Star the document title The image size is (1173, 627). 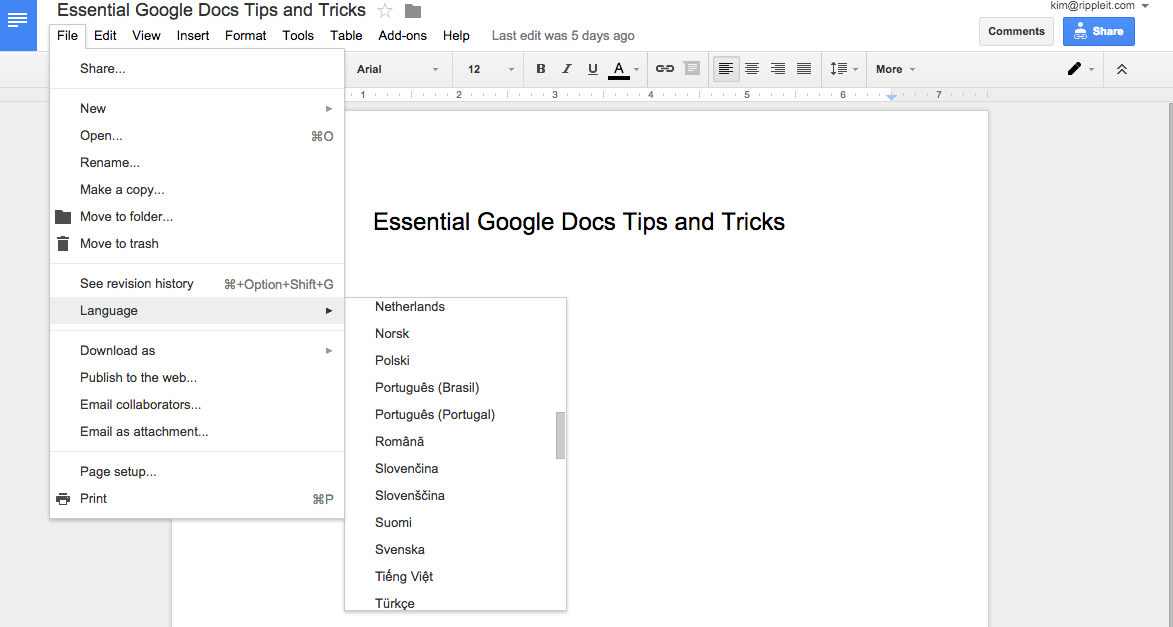pos(385,10)
